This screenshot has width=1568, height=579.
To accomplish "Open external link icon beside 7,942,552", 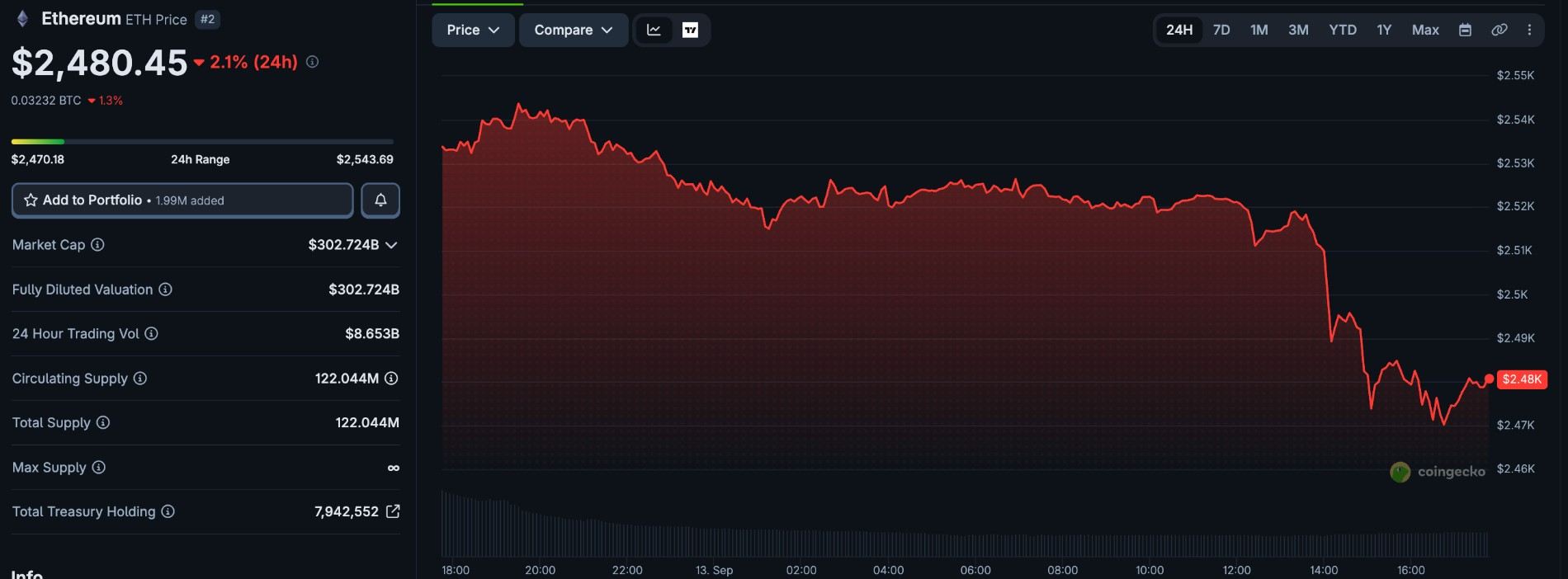I will click(x=393, y=511).
